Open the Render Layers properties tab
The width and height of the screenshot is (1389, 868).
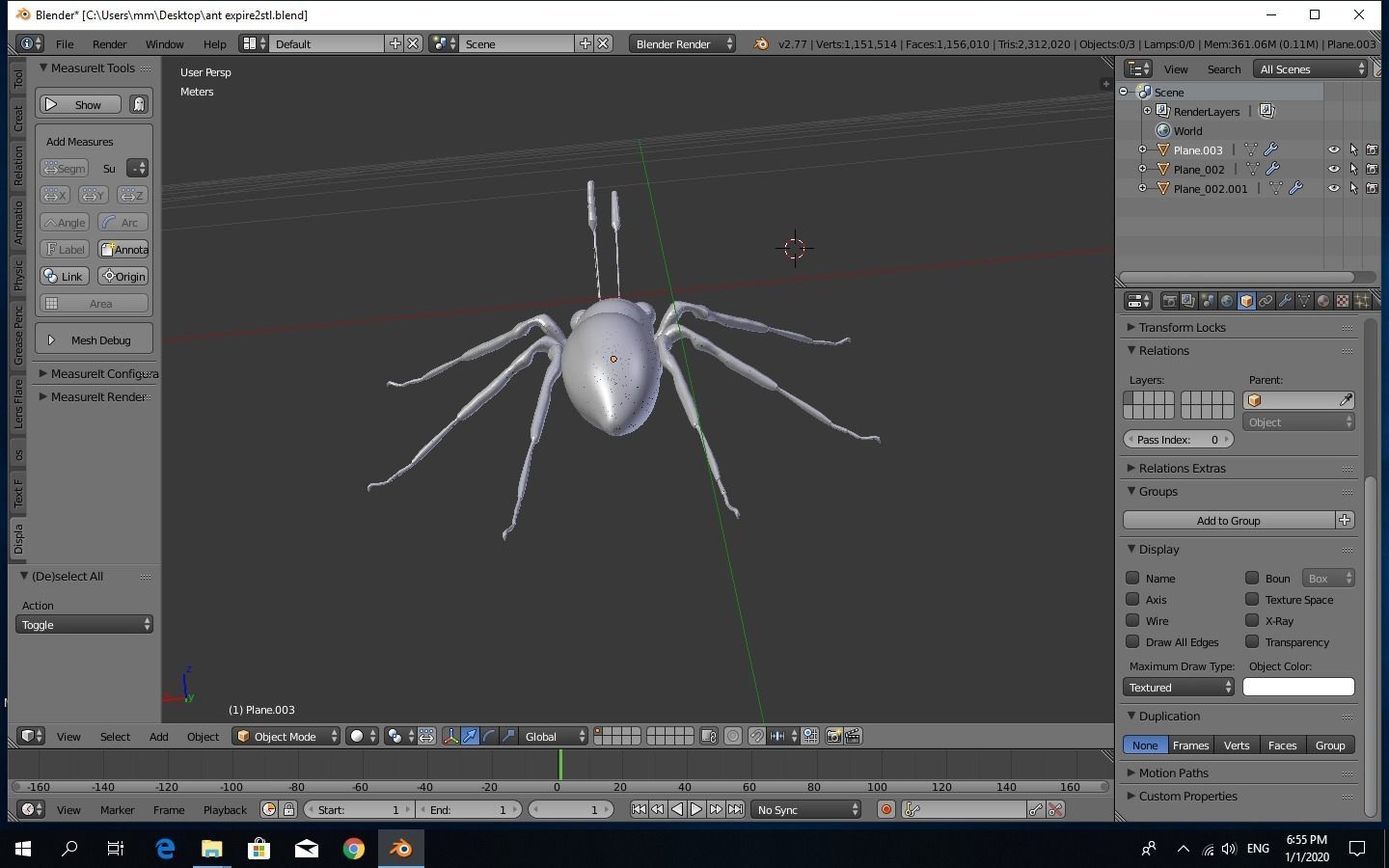coord(1188,301)
